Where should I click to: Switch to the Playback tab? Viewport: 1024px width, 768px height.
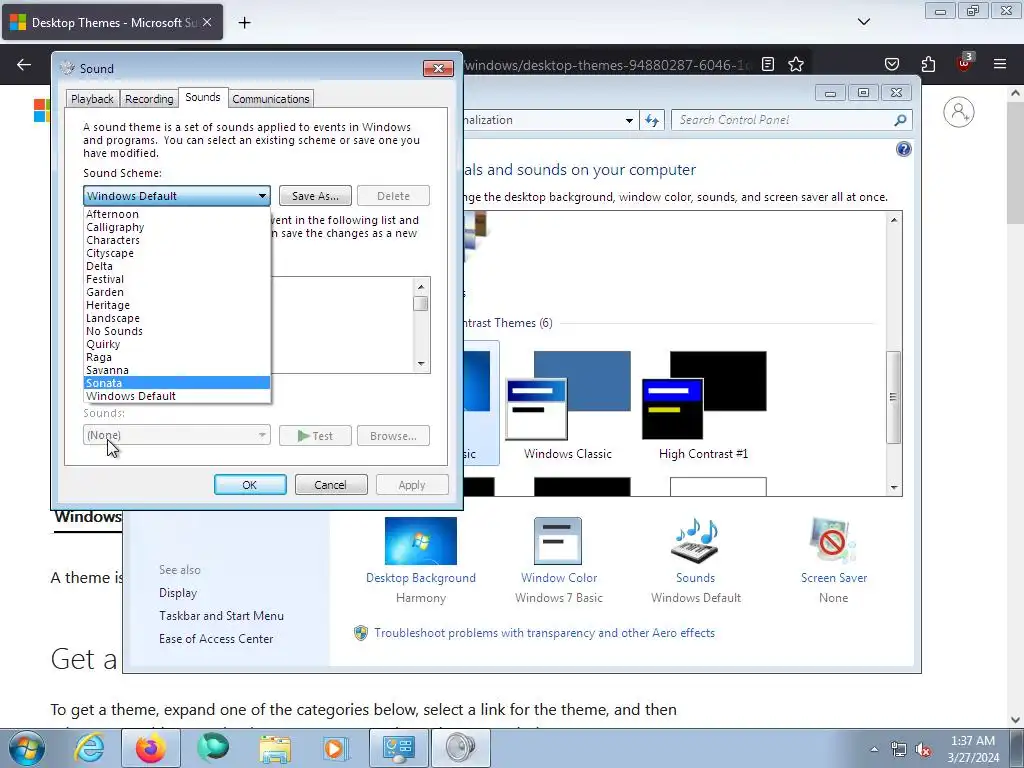point(92,99)
